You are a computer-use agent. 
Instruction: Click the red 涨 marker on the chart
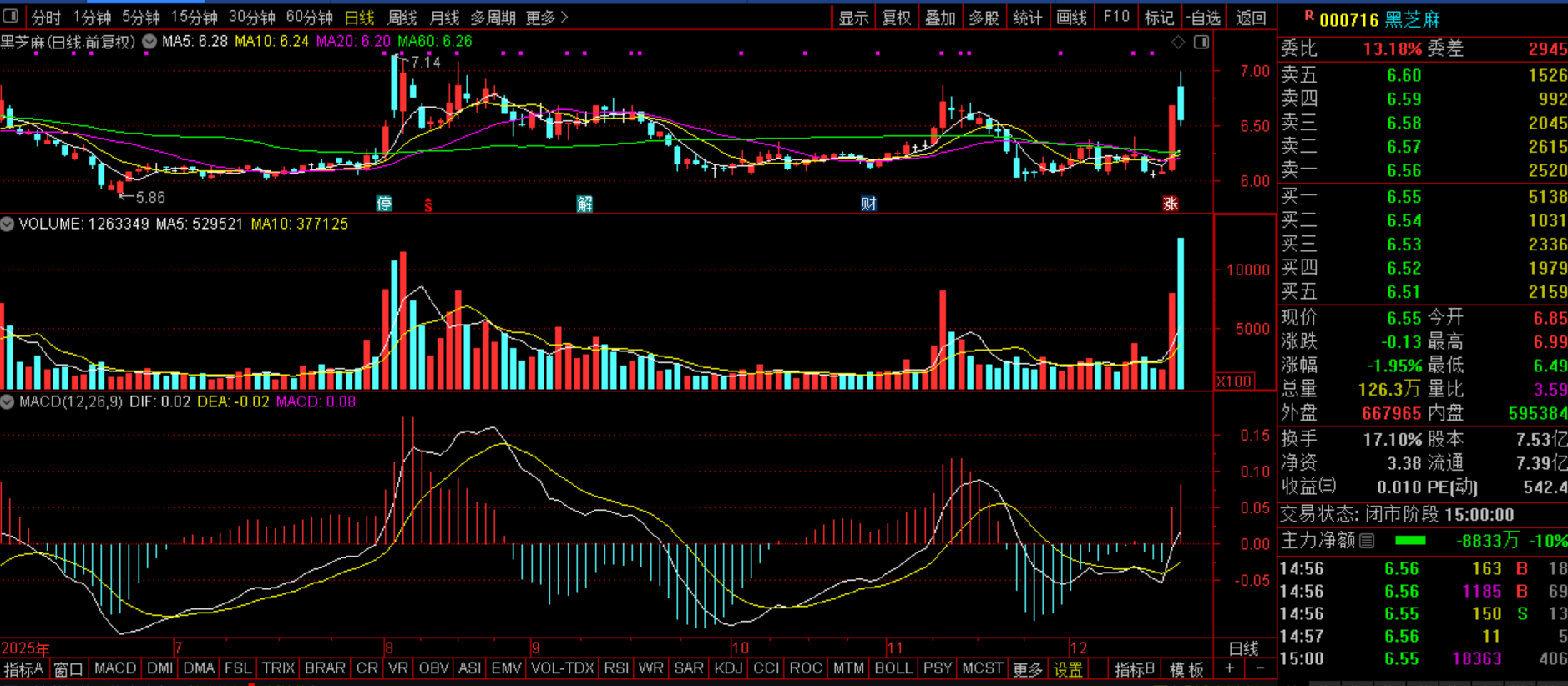click(1171, 204)
